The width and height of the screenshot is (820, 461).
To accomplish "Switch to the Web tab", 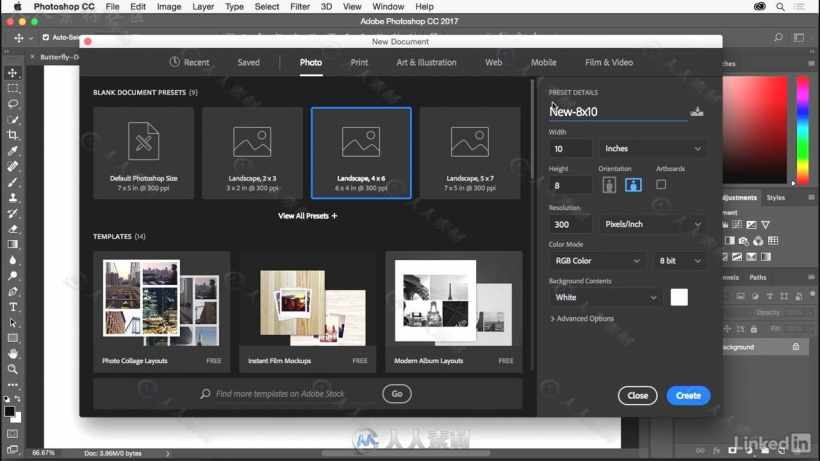I will coord(493,62).
